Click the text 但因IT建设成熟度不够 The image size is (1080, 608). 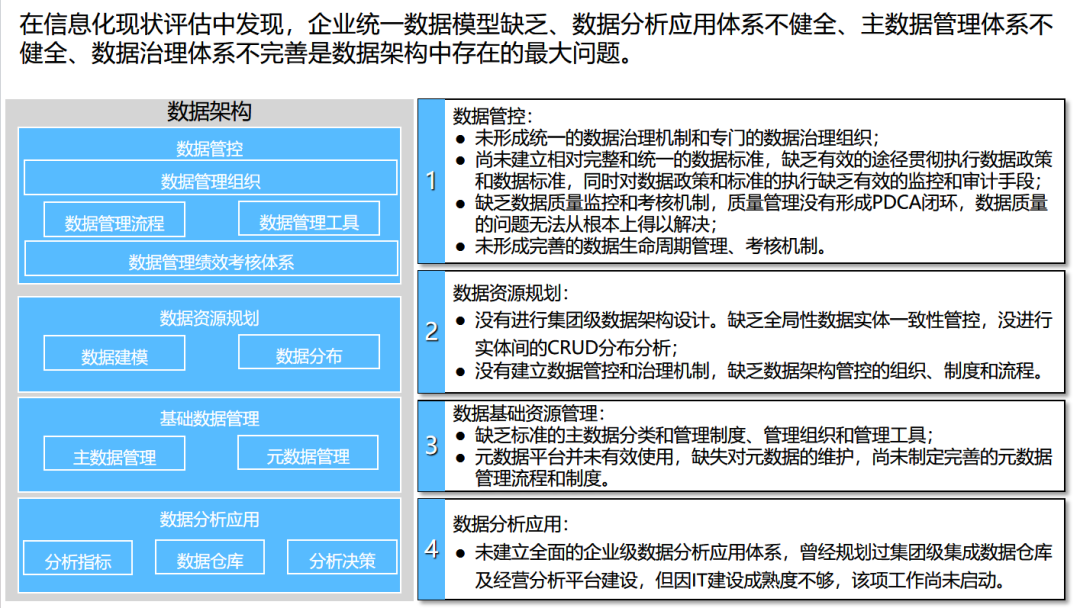tap(745, 580)
